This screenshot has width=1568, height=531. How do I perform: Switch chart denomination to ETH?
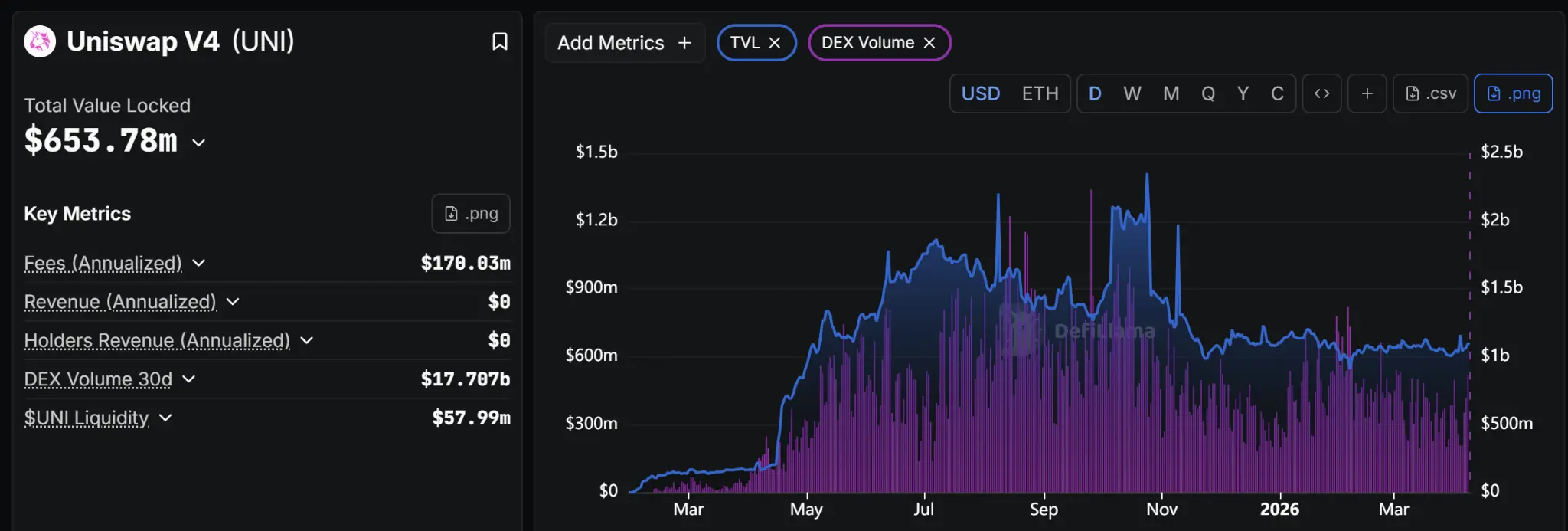click(1040, 93)
